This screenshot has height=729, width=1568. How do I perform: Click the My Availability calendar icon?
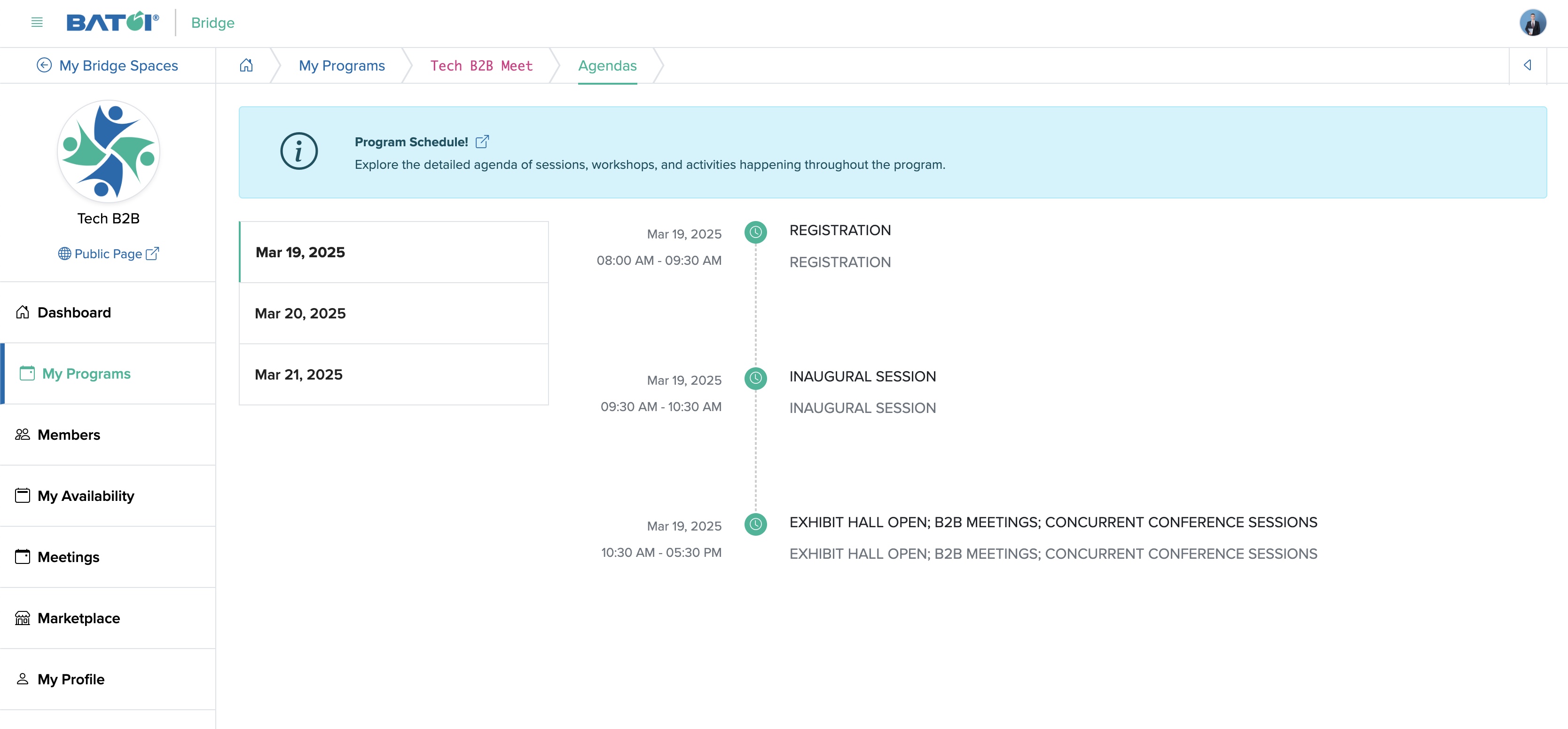point(23,496)
